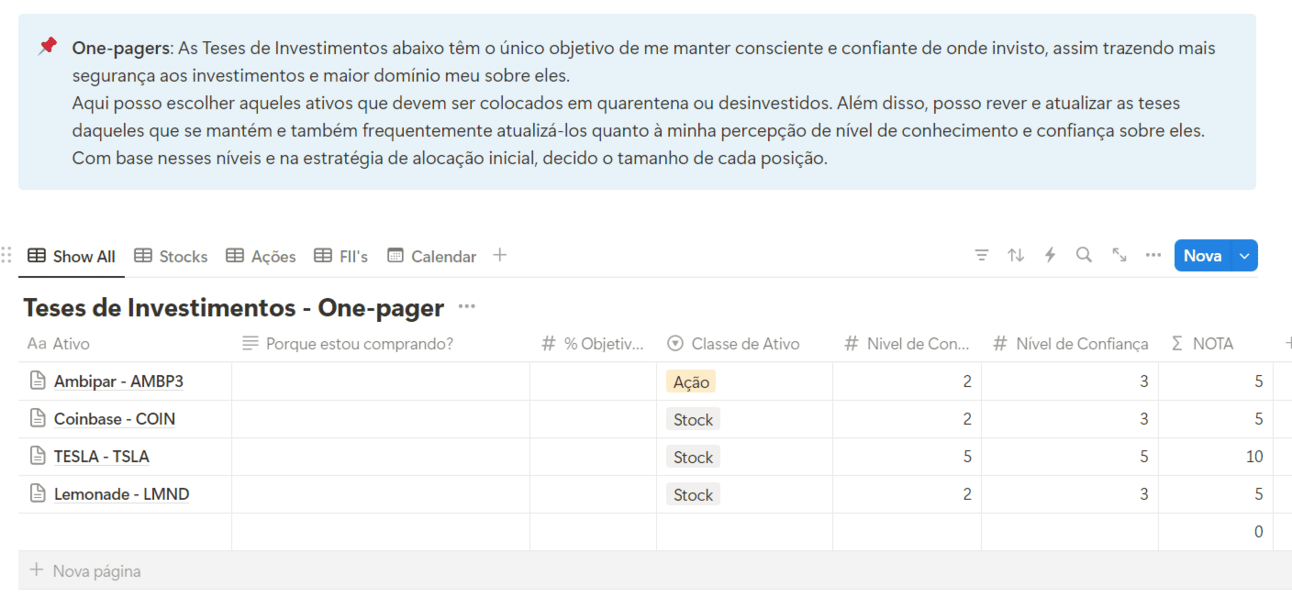Open the sort arrows icon
The image size is (1292, 597).
click(x=1016, y=255)
